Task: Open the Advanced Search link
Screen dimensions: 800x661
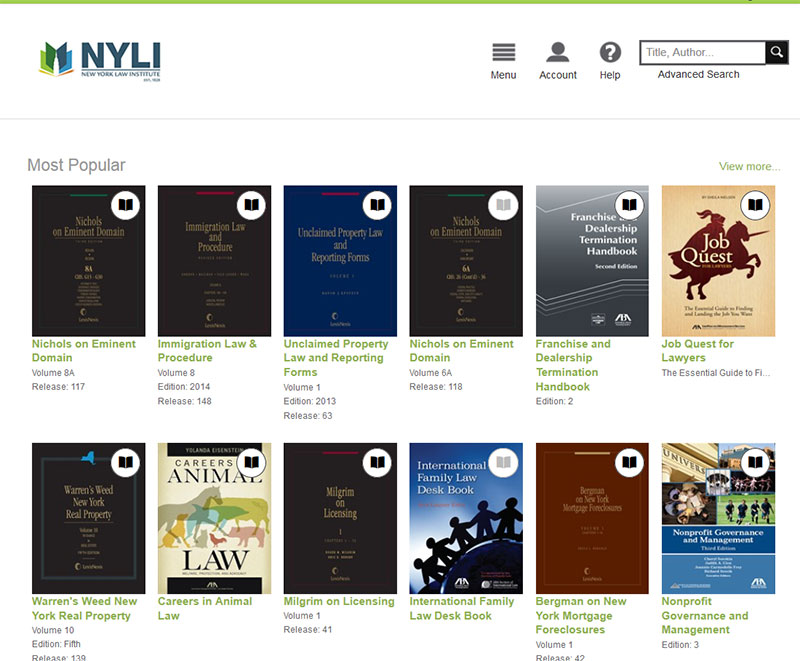Action: [x=698, y=74]
